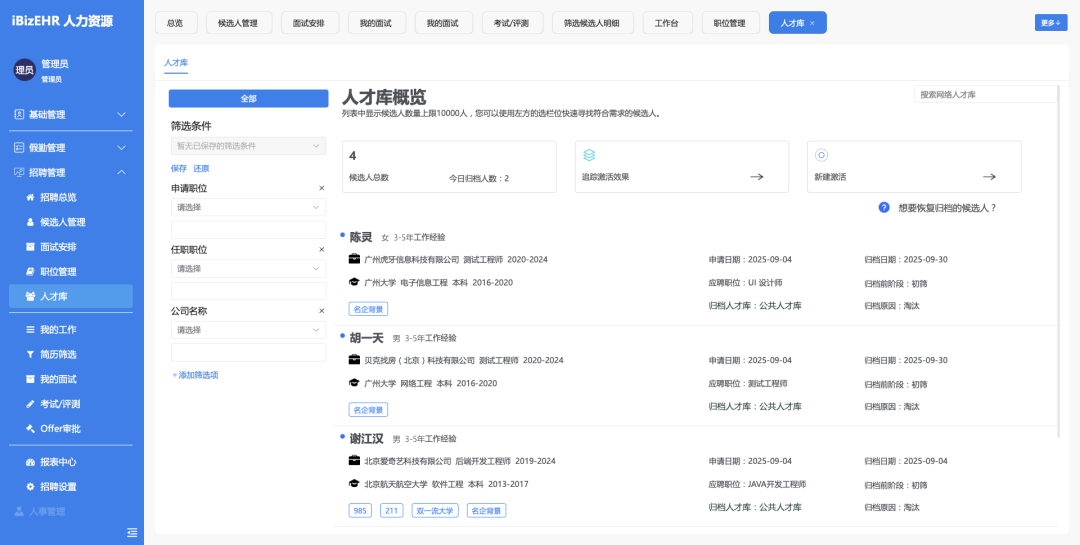The height and width of the screenshot is (545, 1080).
Task: Click the 追踪激活效果 arrow icon
Action: pyautogui.click(x=757, y=176)
